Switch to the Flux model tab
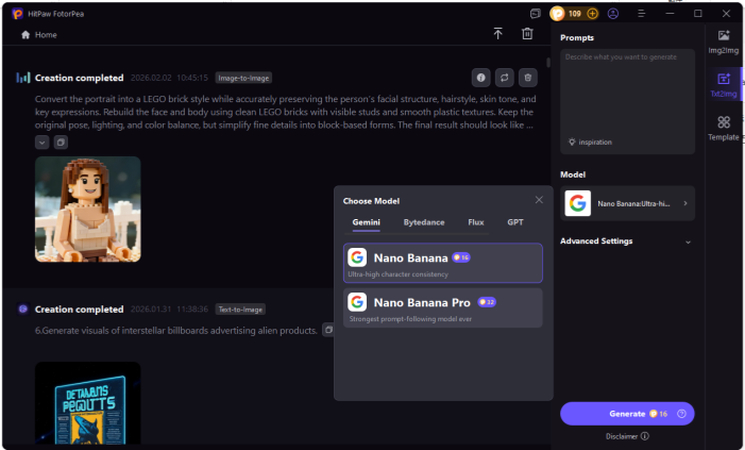 tap(476, 222)
